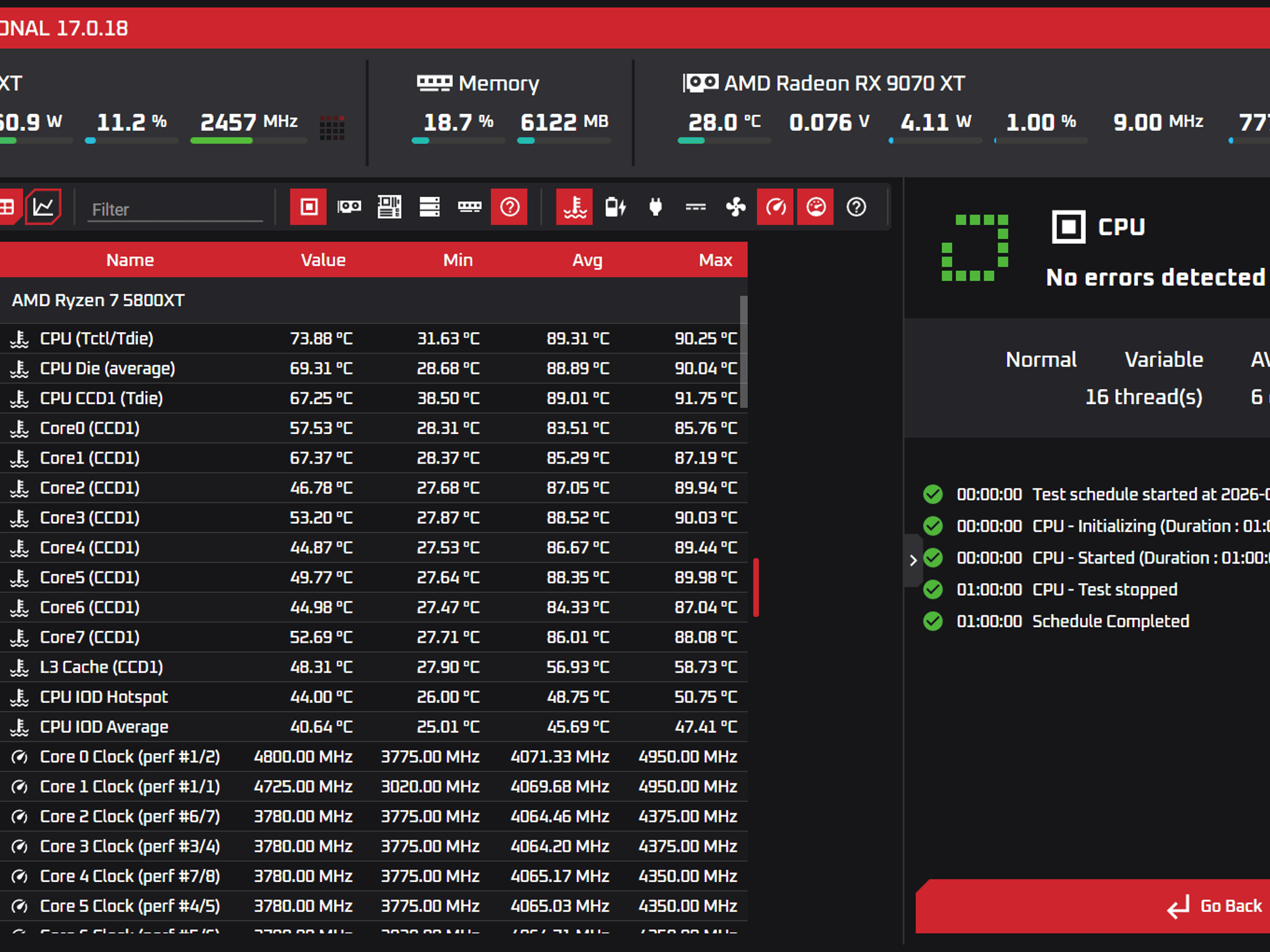Click the progress bar under 2457 MHz
The image size is (1270, 952).
click(x=249, y=141)
